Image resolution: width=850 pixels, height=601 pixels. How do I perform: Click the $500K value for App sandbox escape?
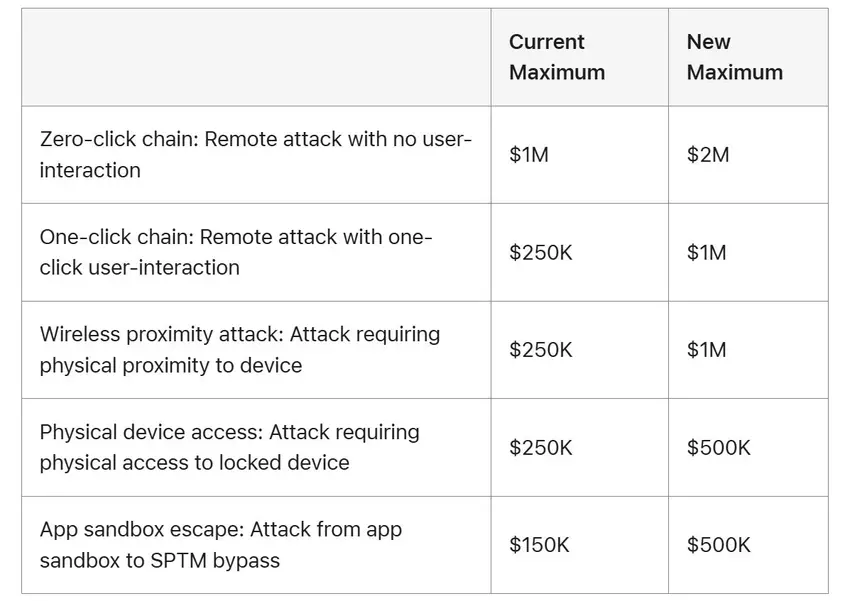click(718, 545)
